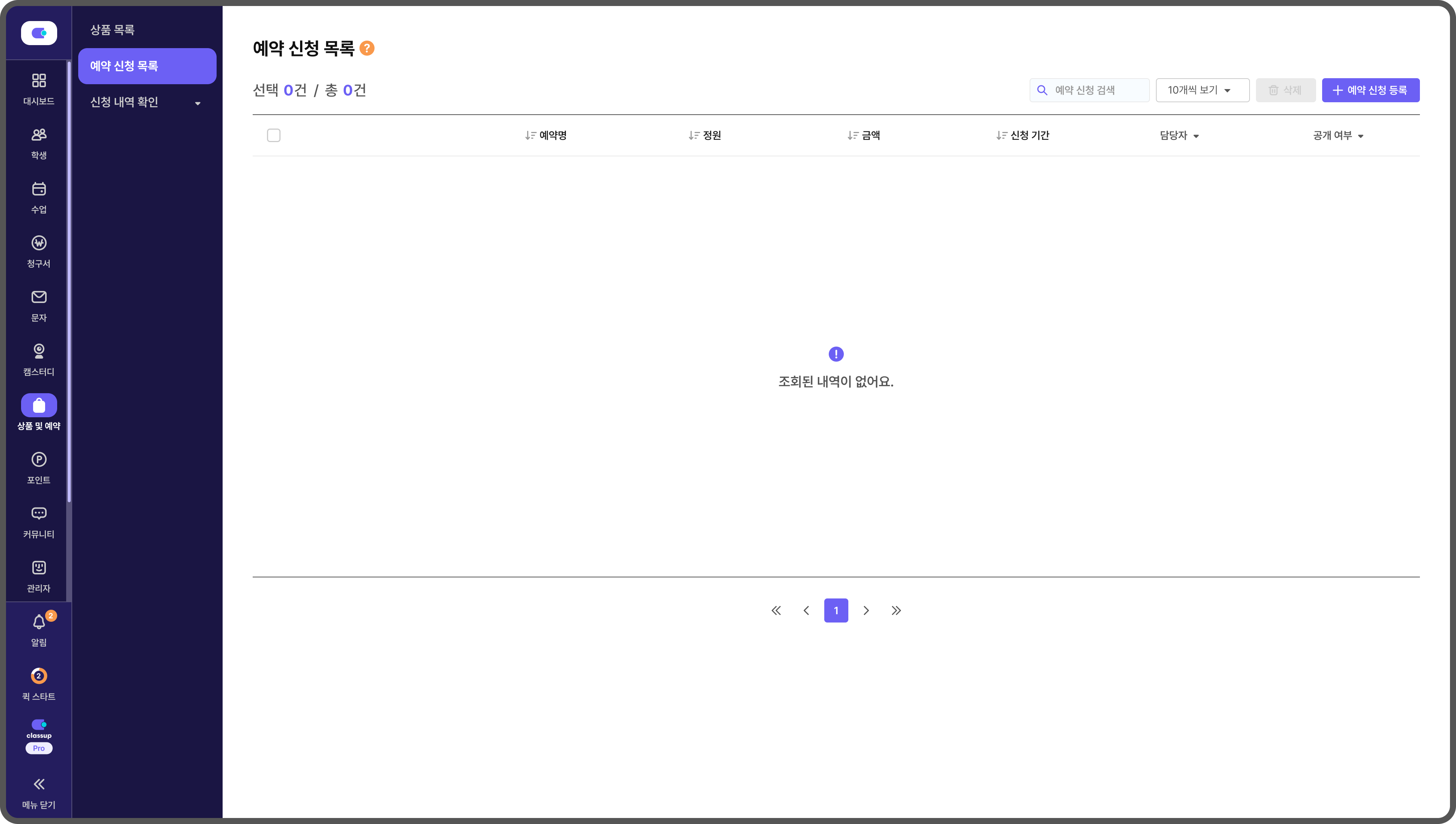
Task: Open the 대시보드 dashboard icon
Action: pyautogui.click(x=38, y=80)
